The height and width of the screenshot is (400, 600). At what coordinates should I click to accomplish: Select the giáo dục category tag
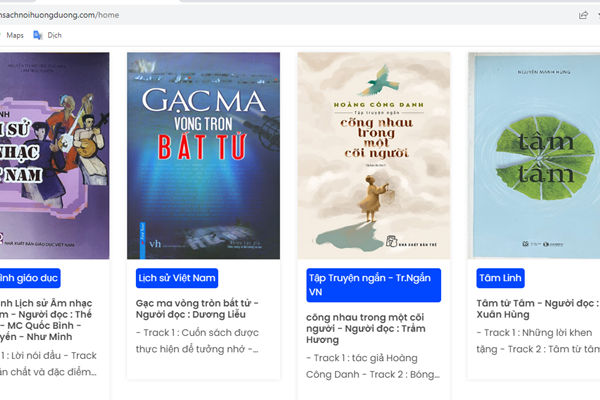pyautogui.click(x=30, y=278)
